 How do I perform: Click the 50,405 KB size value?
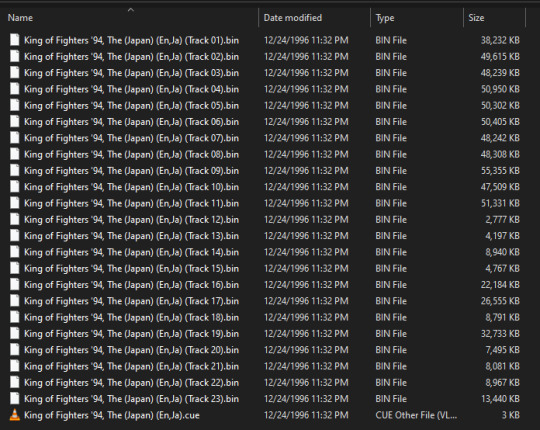pos(500,122)
